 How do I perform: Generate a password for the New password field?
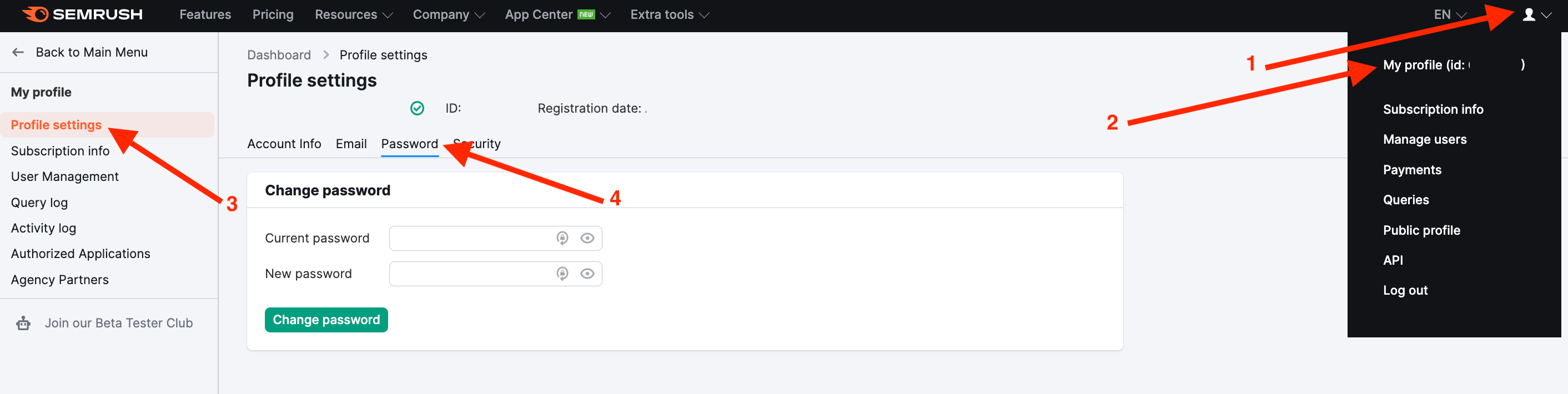coord(561,274)
